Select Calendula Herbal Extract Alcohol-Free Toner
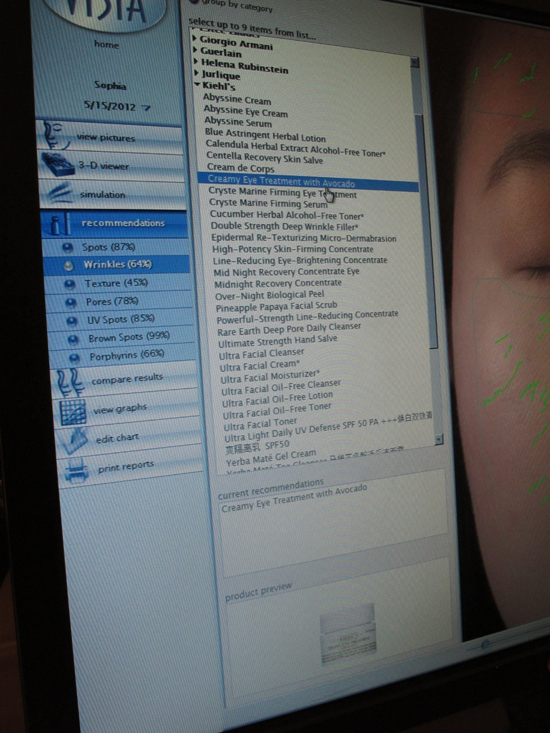This screenshot has height=733, width=550. tap(295, 148)
